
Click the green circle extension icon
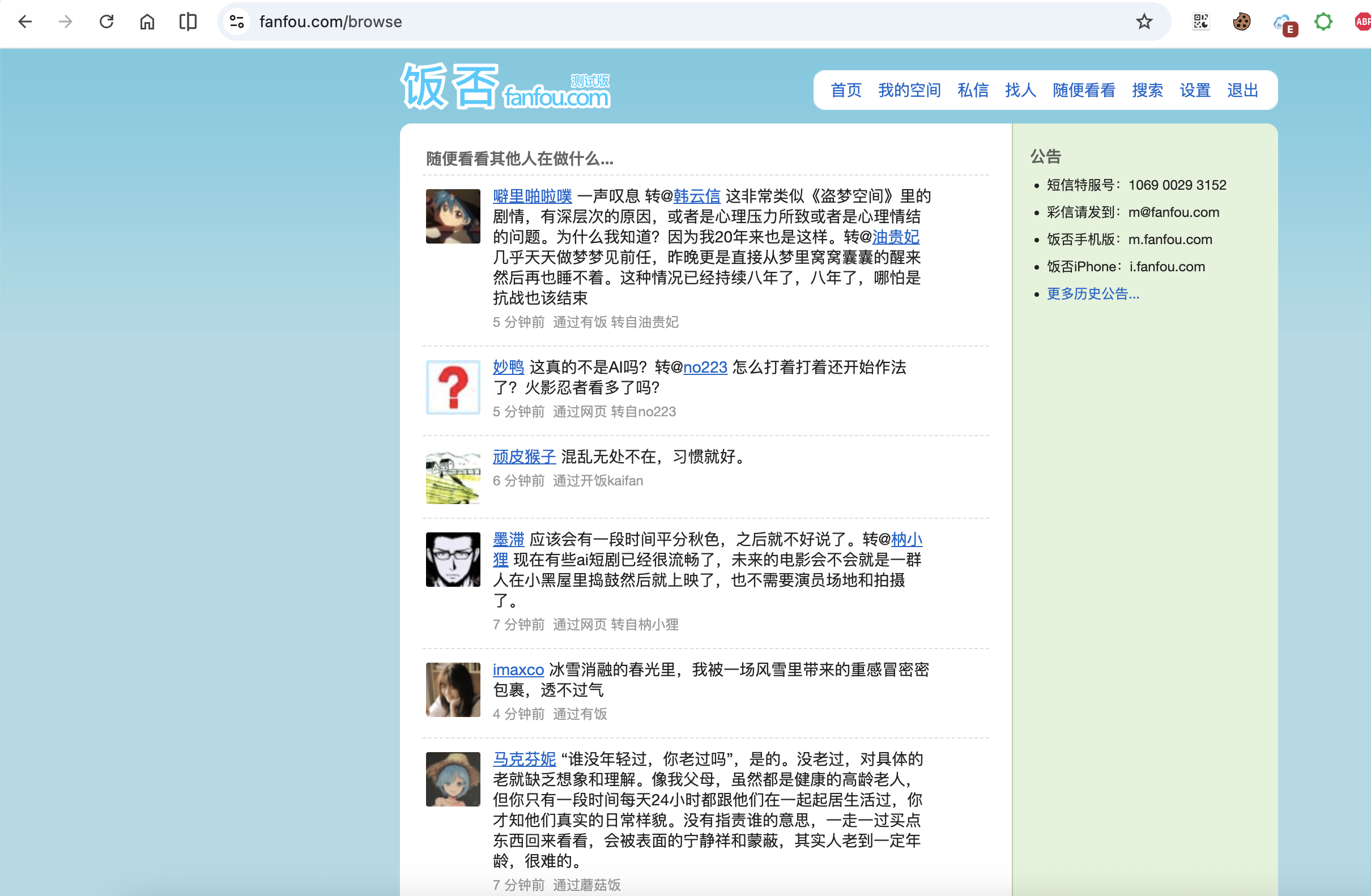coord(1323,22)
